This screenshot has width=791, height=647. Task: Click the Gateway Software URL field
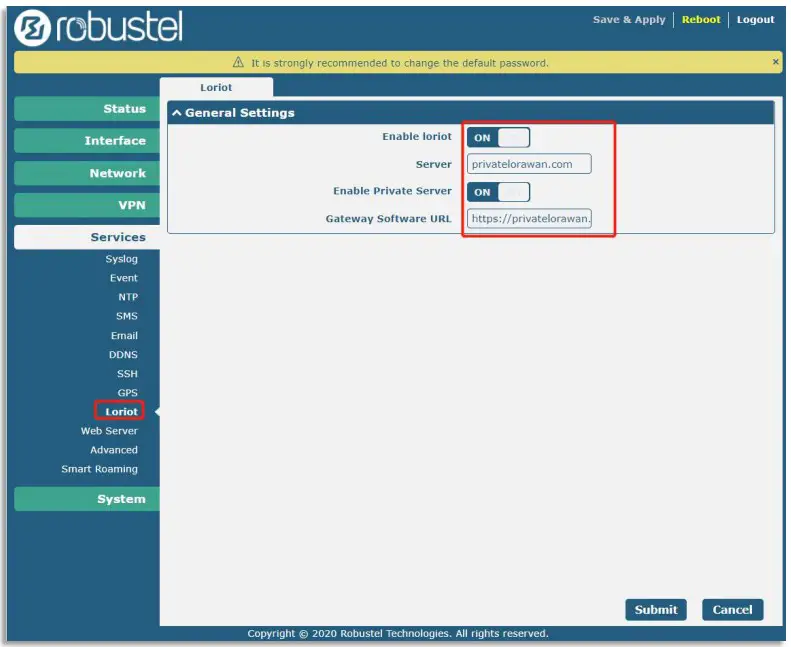(x=529, y=218)
